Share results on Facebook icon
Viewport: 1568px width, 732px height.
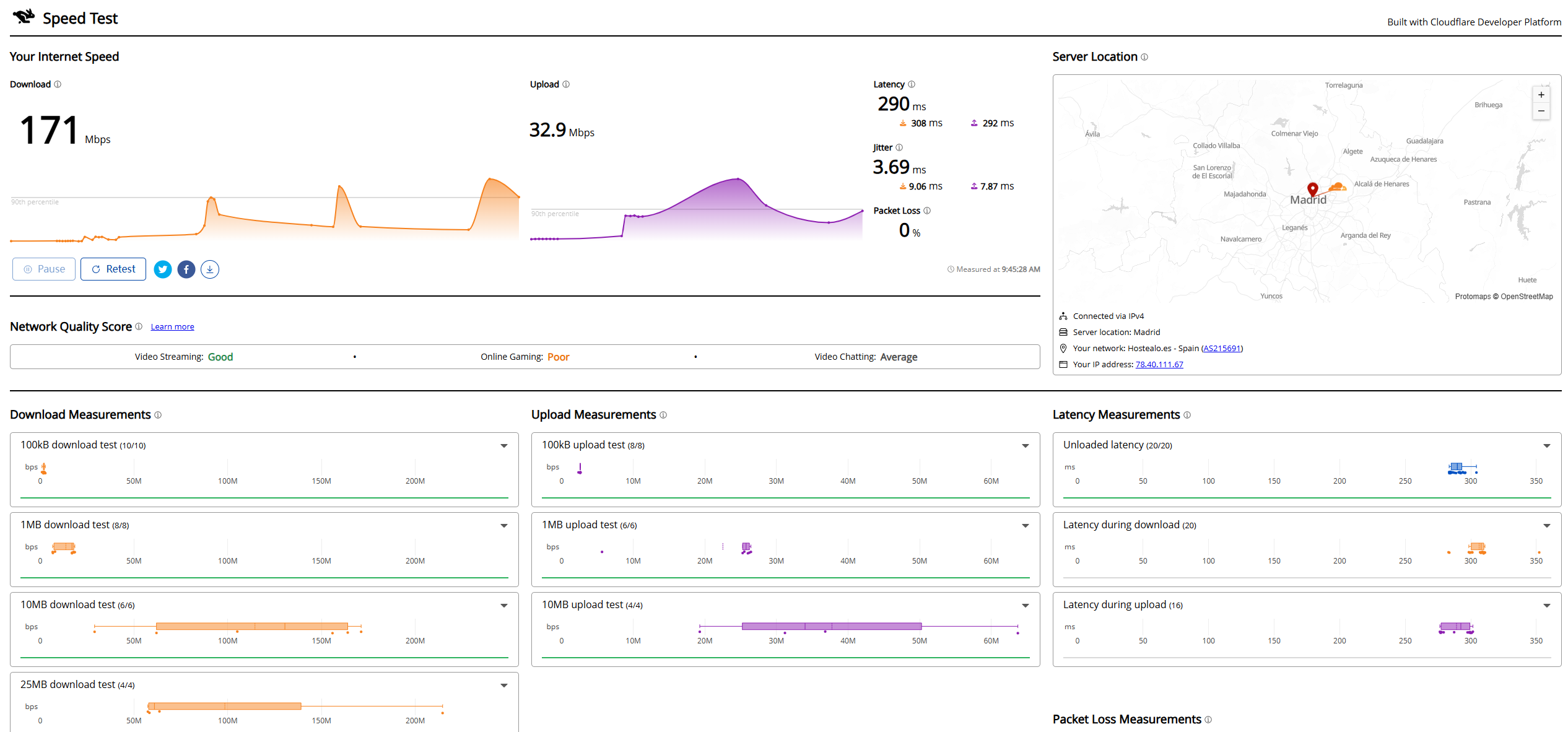tap(186, 269)
